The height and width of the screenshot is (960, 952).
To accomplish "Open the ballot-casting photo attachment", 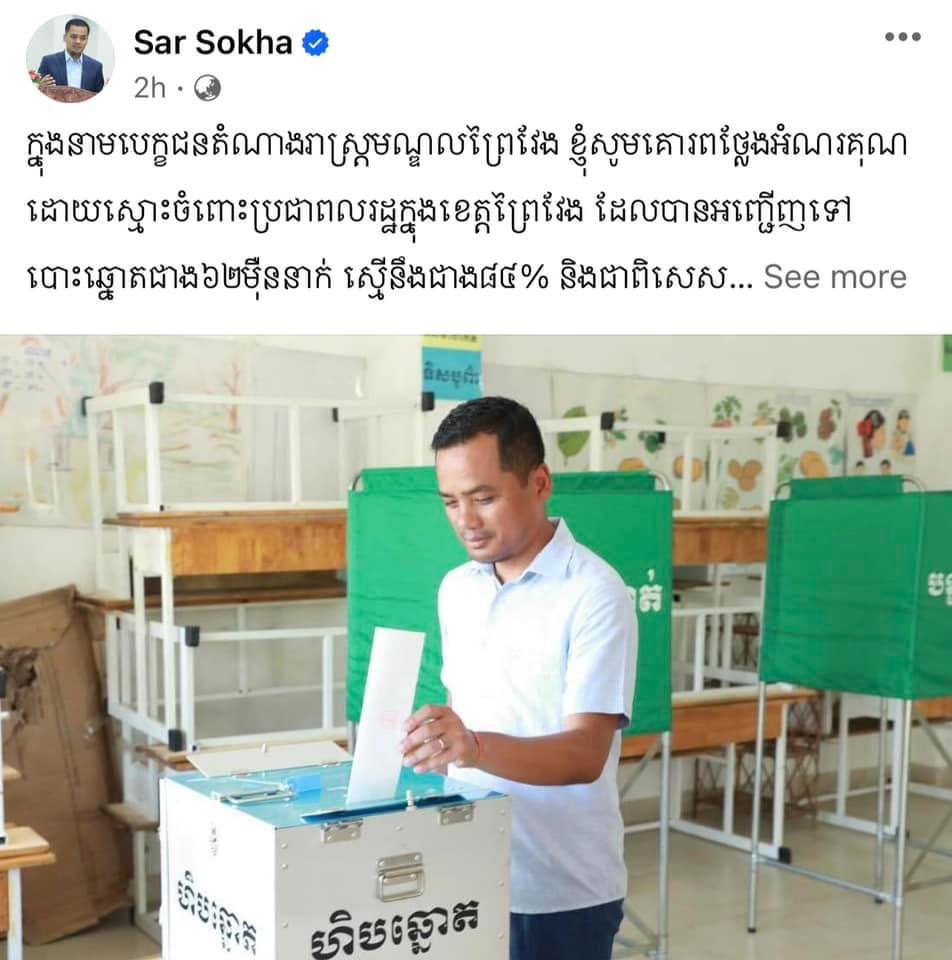I will (x=476, y=647).
